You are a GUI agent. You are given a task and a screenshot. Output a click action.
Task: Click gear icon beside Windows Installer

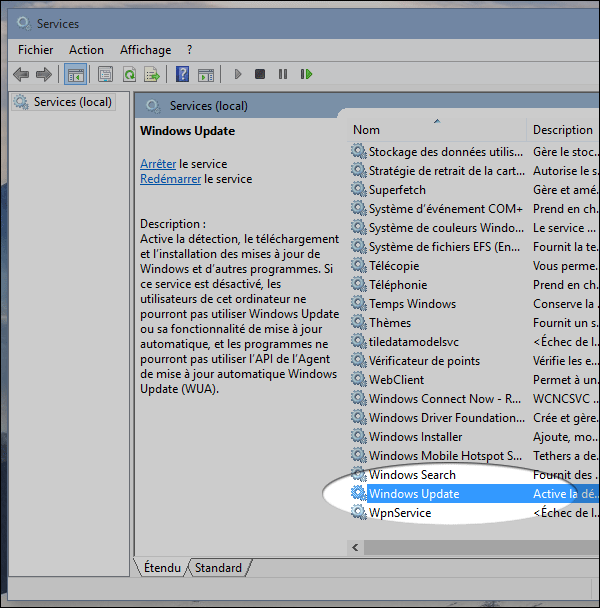point(359,437)
